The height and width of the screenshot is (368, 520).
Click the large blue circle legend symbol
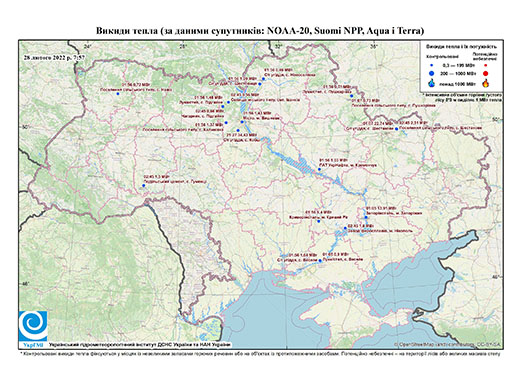[432, 73]
